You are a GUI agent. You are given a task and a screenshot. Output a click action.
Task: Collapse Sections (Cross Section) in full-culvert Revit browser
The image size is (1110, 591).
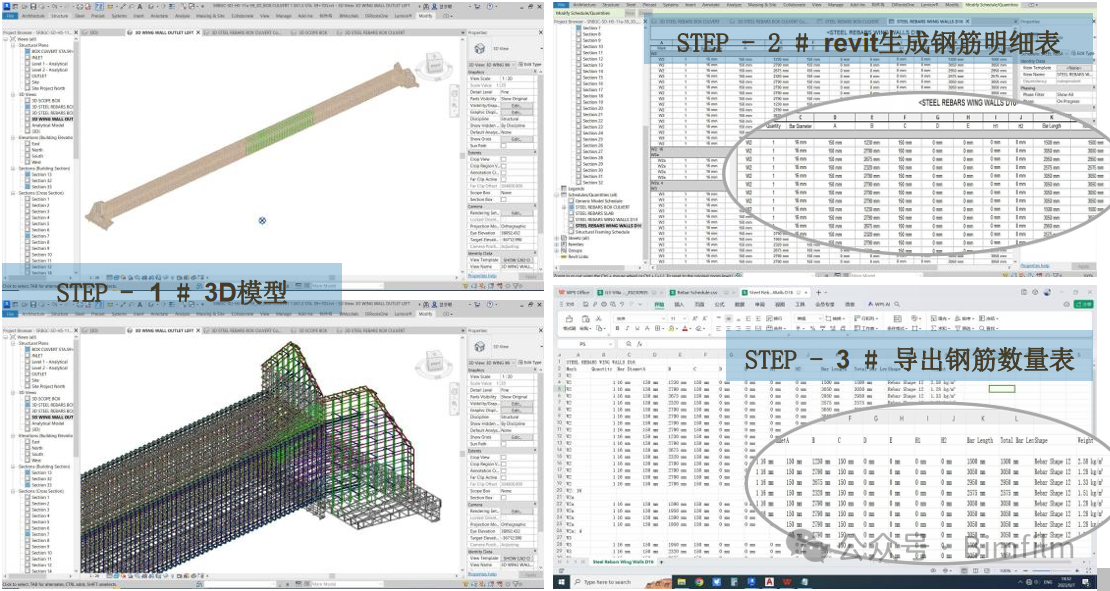tap(13, 193)
